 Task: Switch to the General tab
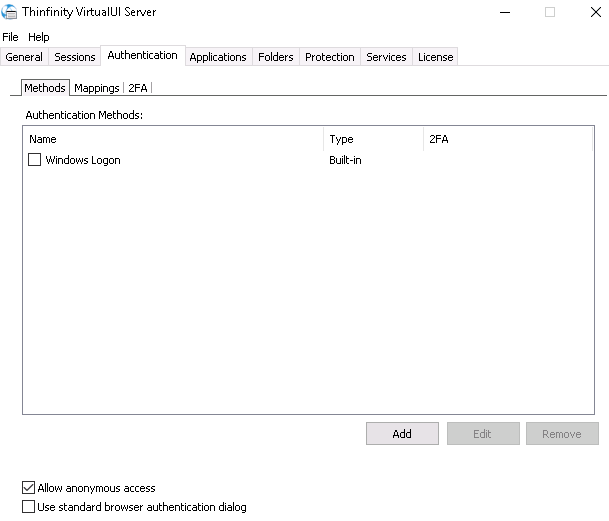click(24, 57)
